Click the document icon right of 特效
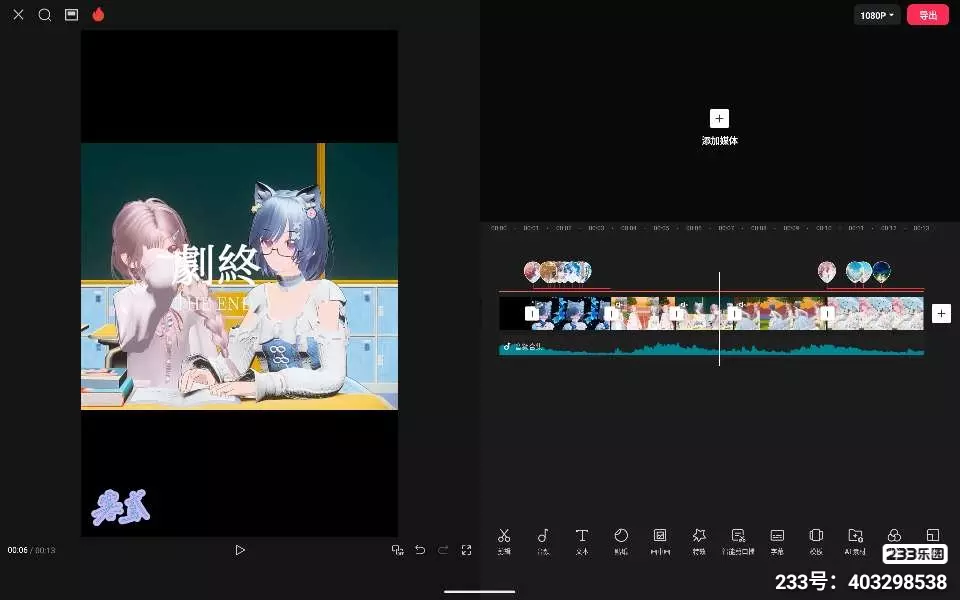Screen dimensions: 960x600 (x=738, y=541)
